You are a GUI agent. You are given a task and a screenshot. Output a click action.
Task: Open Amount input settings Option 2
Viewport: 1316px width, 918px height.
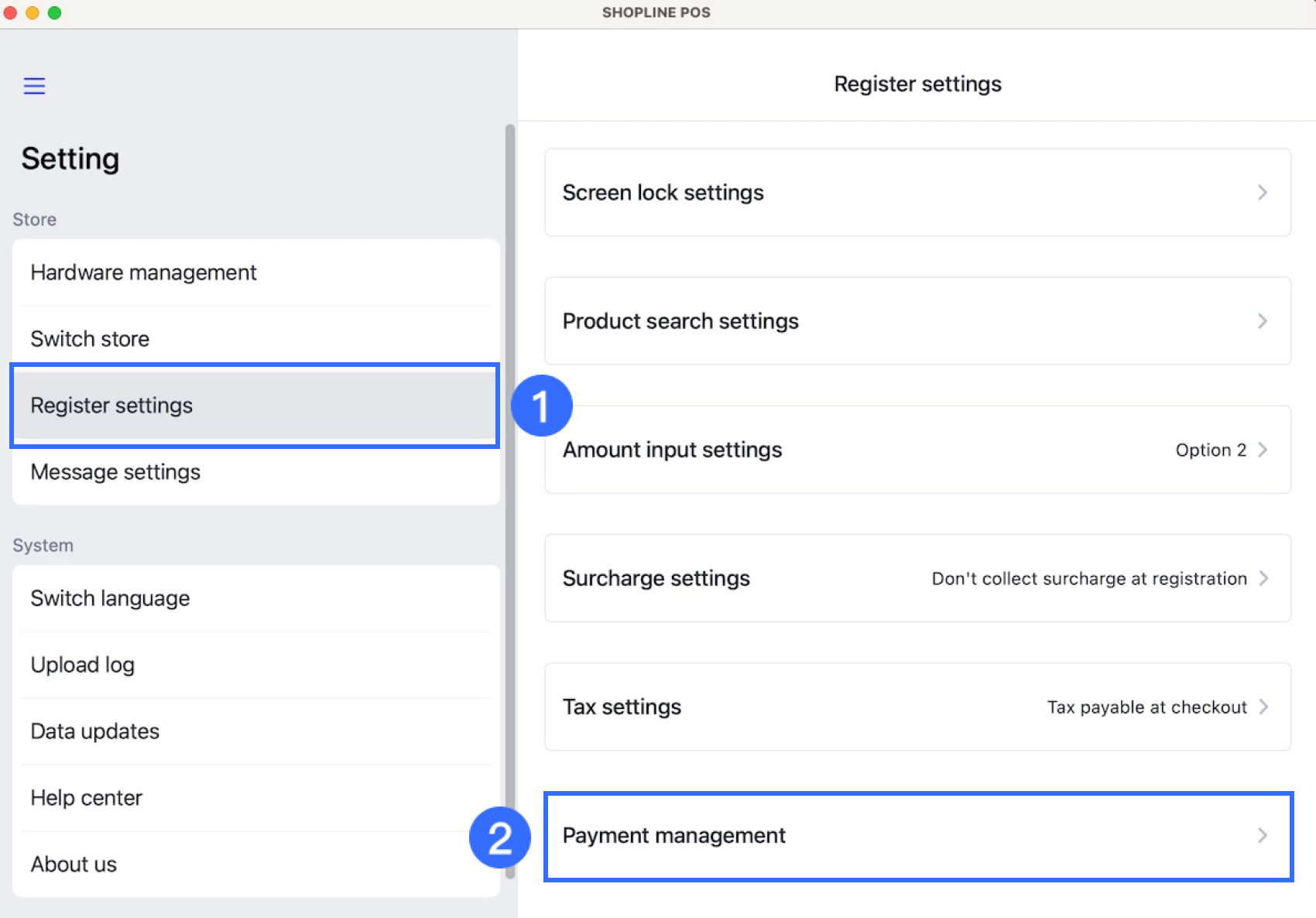(x=1211, y=450)
